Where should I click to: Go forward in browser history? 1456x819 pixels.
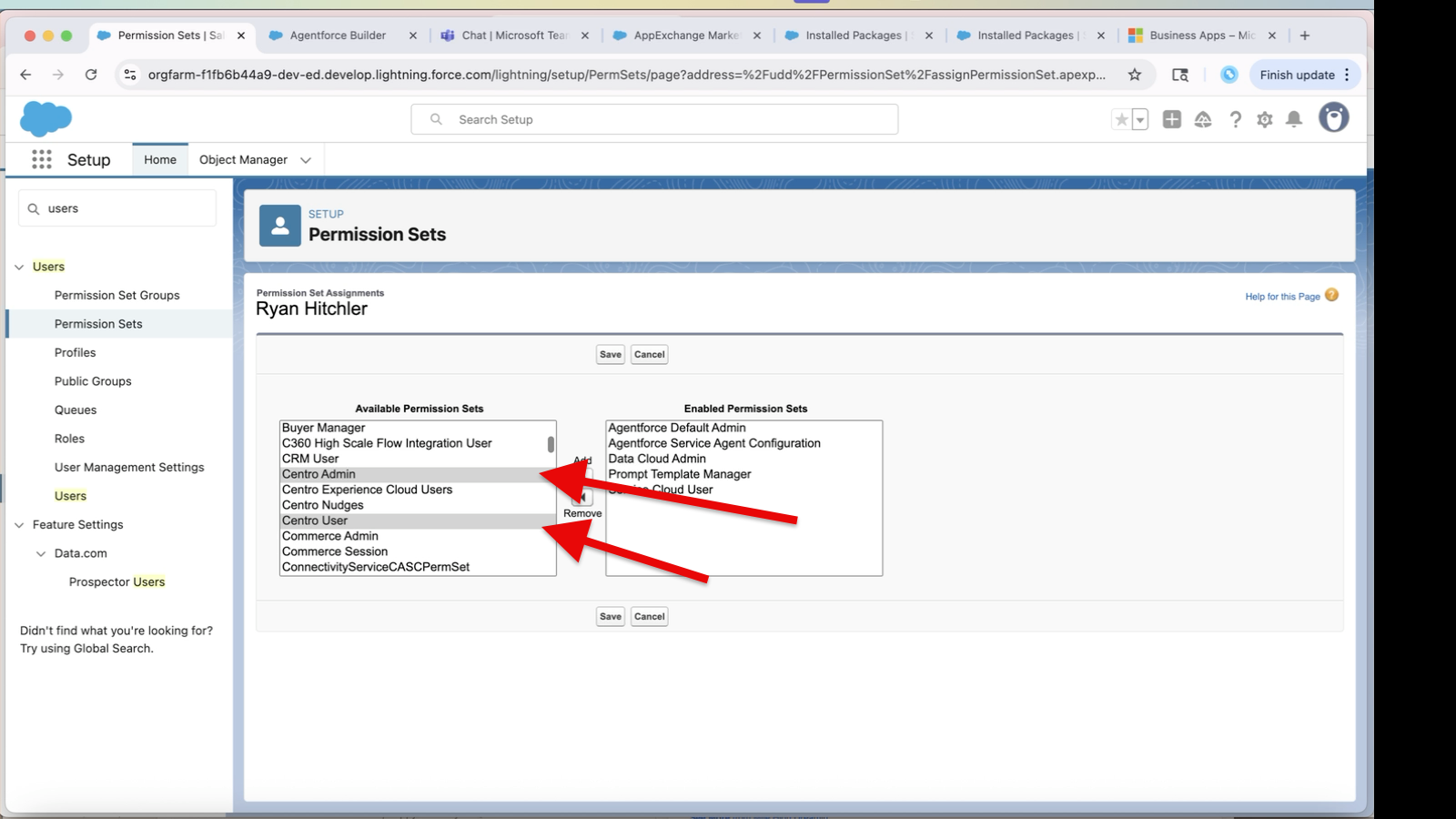point(58,75)
